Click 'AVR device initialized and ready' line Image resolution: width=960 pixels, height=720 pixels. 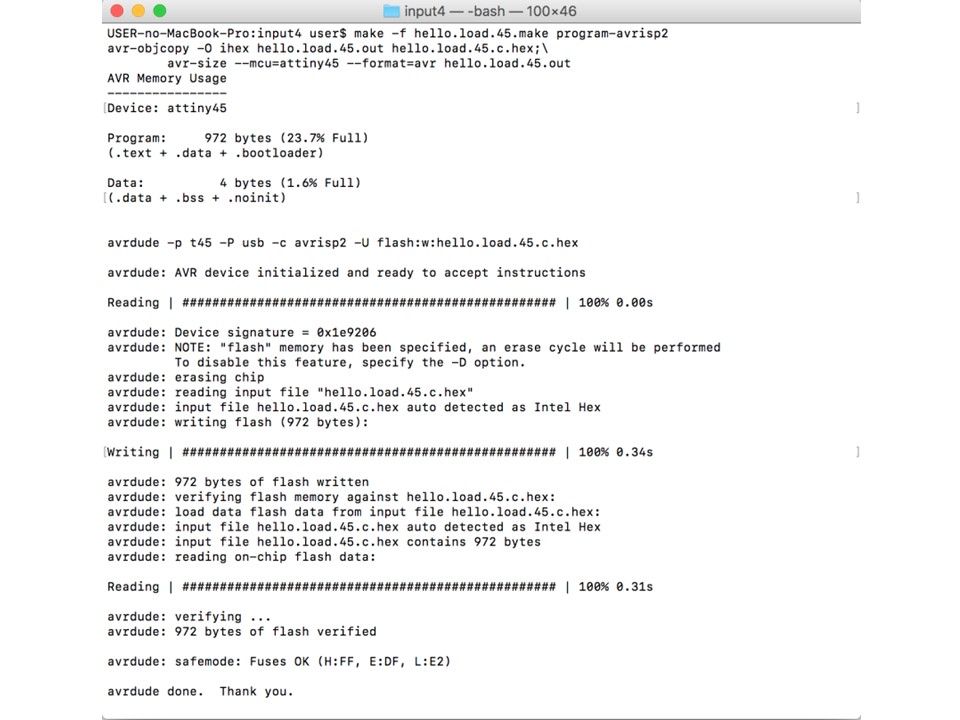[346, 272]
